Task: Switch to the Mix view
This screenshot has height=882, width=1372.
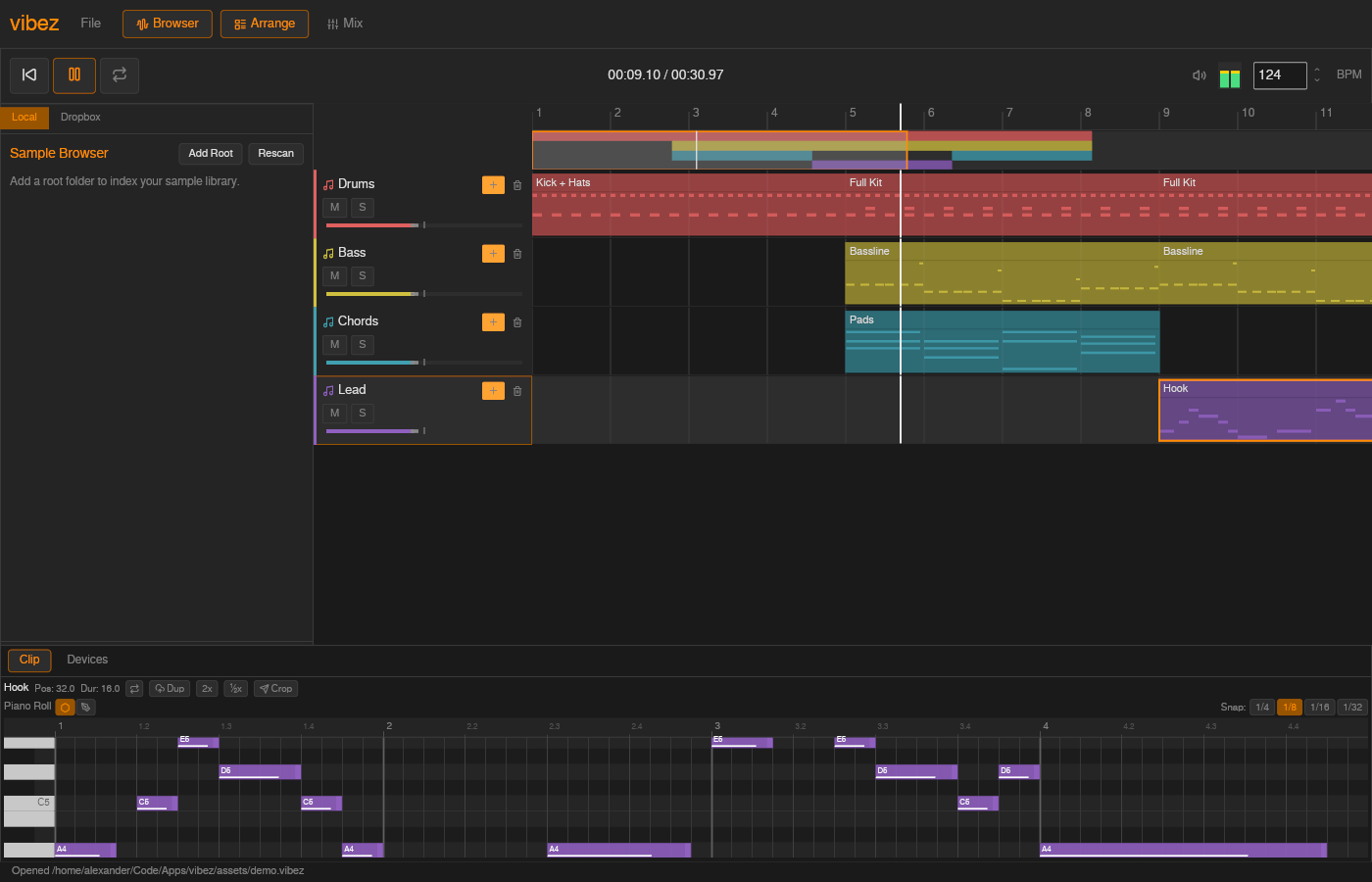Action: click(x=345, y=24)
